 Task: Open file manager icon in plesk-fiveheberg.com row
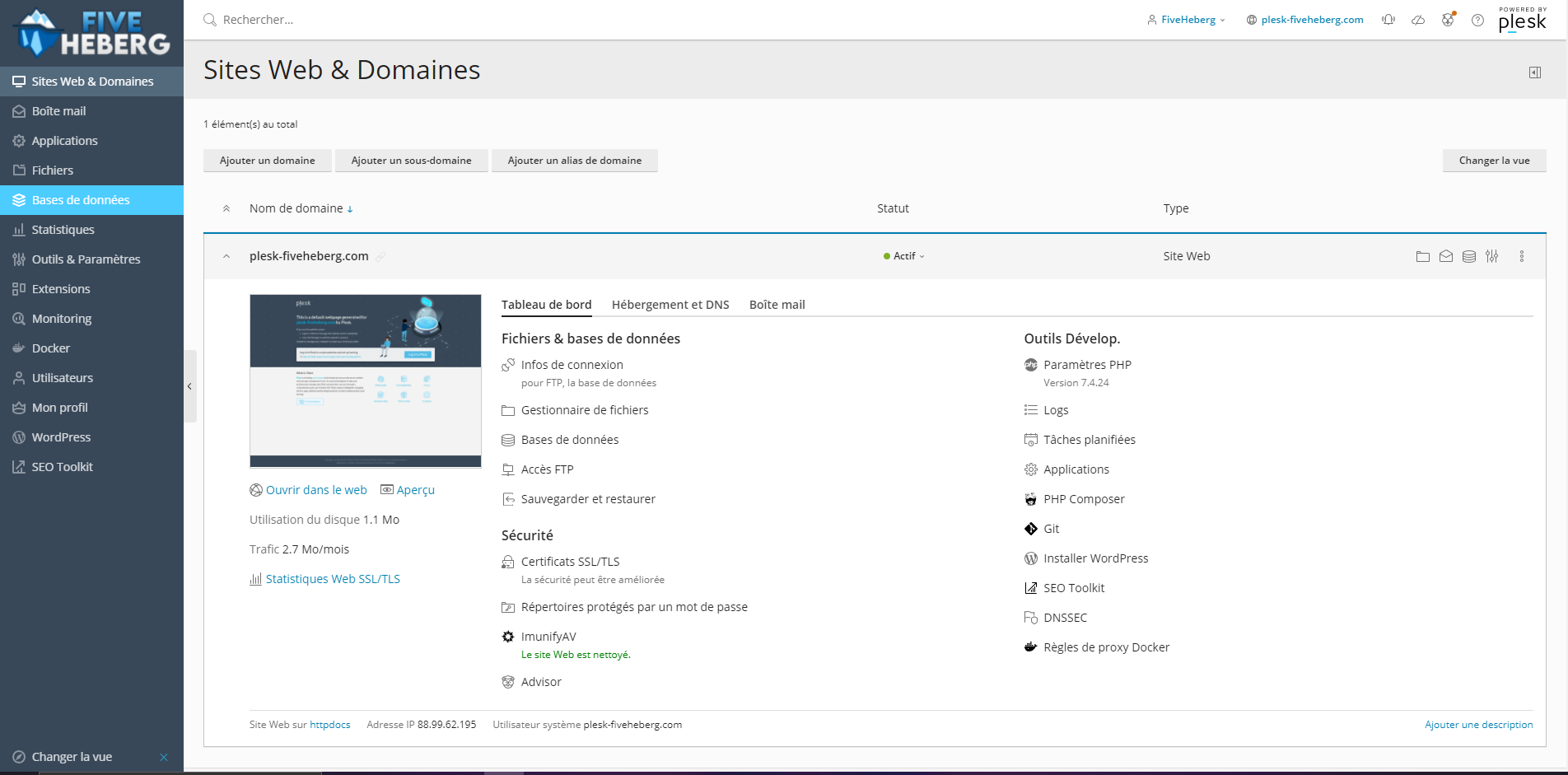point(1422,256)
